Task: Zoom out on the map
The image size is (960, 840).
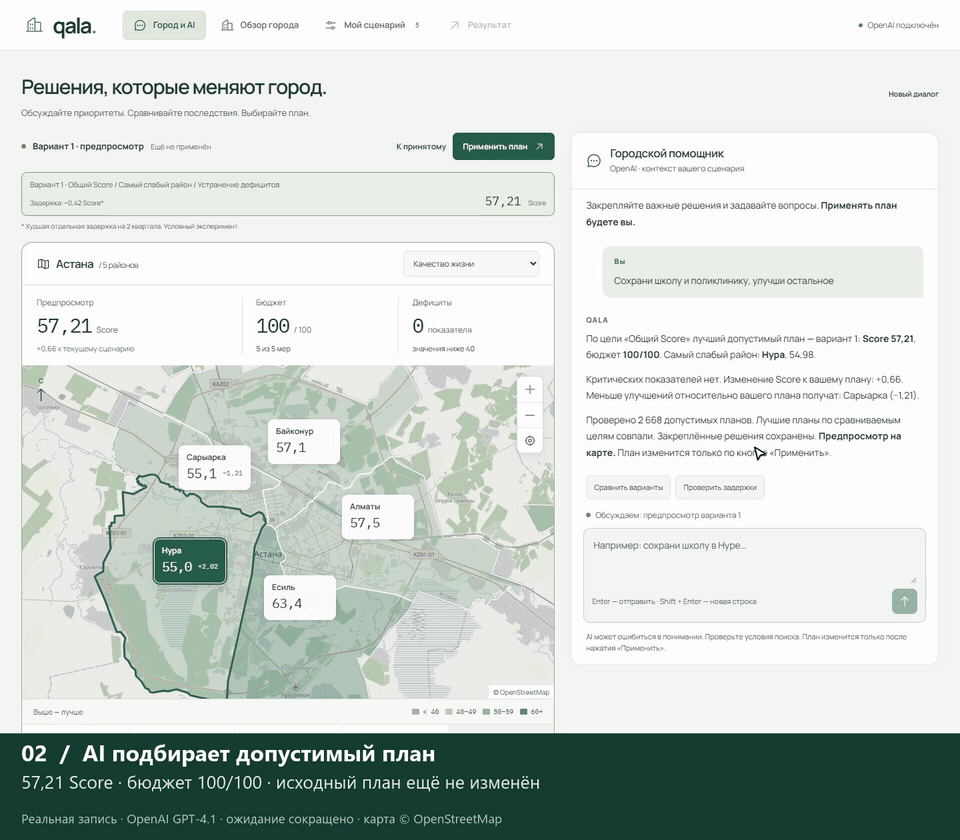Action: (x=530, y=415)
